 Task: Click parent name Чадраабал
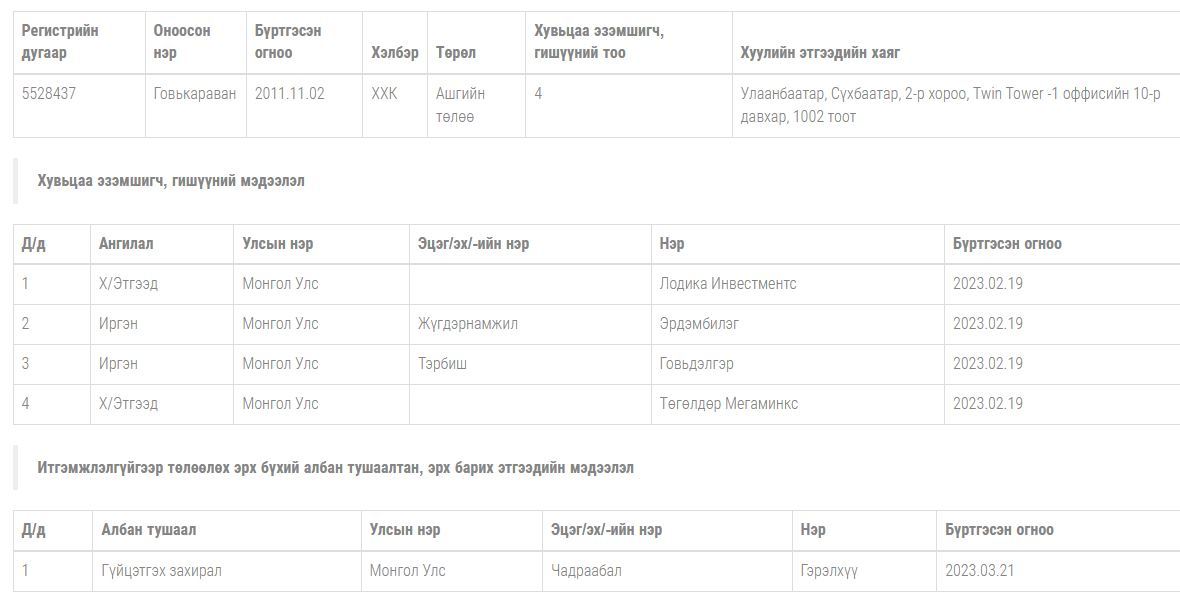pos(586,571)
